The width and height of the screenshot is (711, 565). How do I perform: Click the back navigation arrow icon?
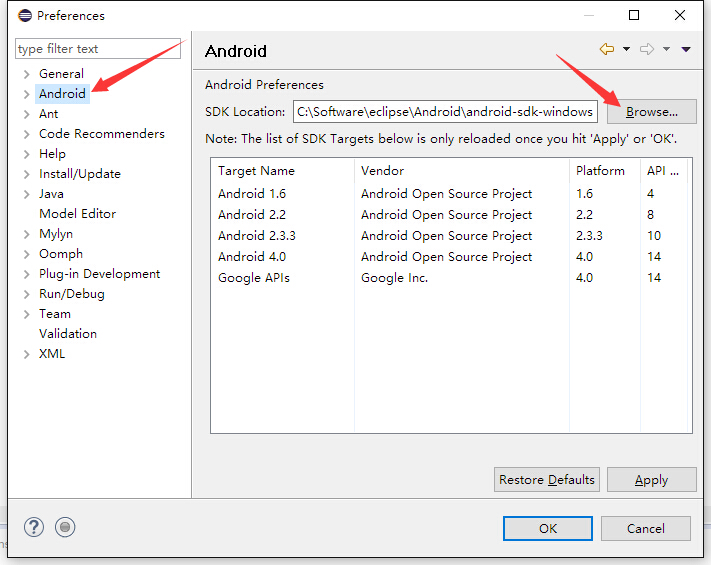click(607, 49)
